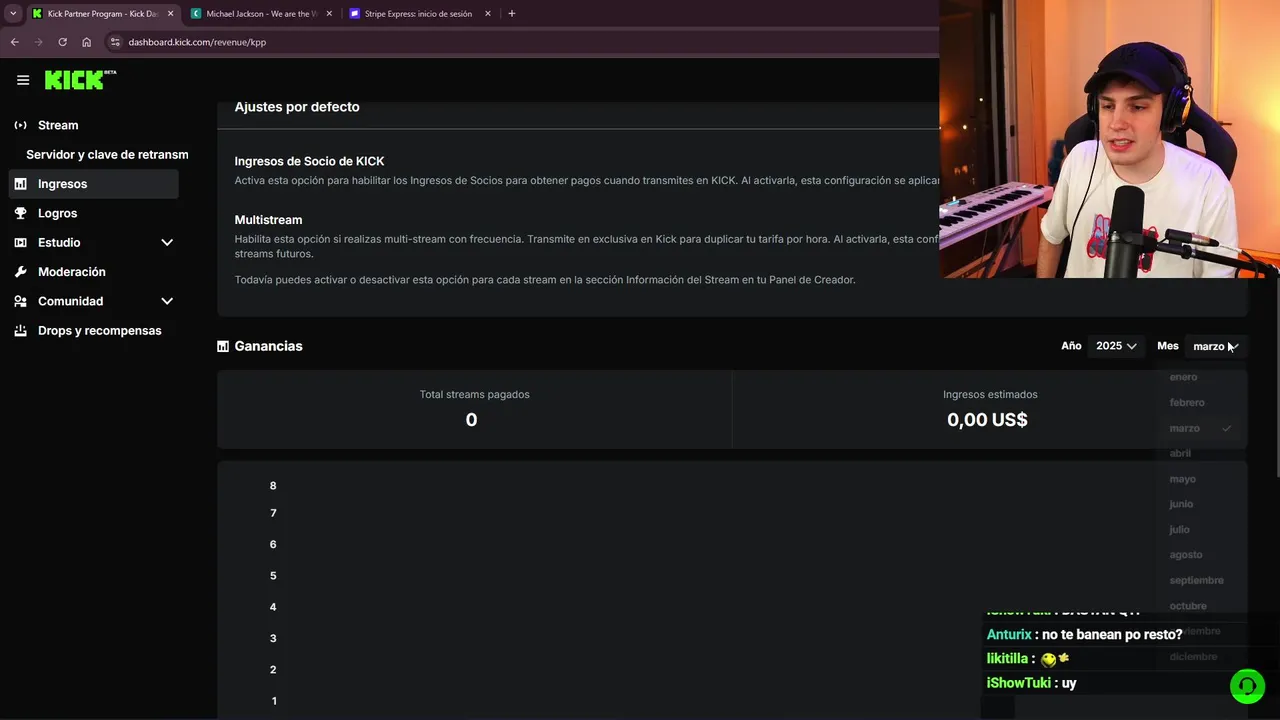Open the Moderación sidebar page

[x=94, y=272]
